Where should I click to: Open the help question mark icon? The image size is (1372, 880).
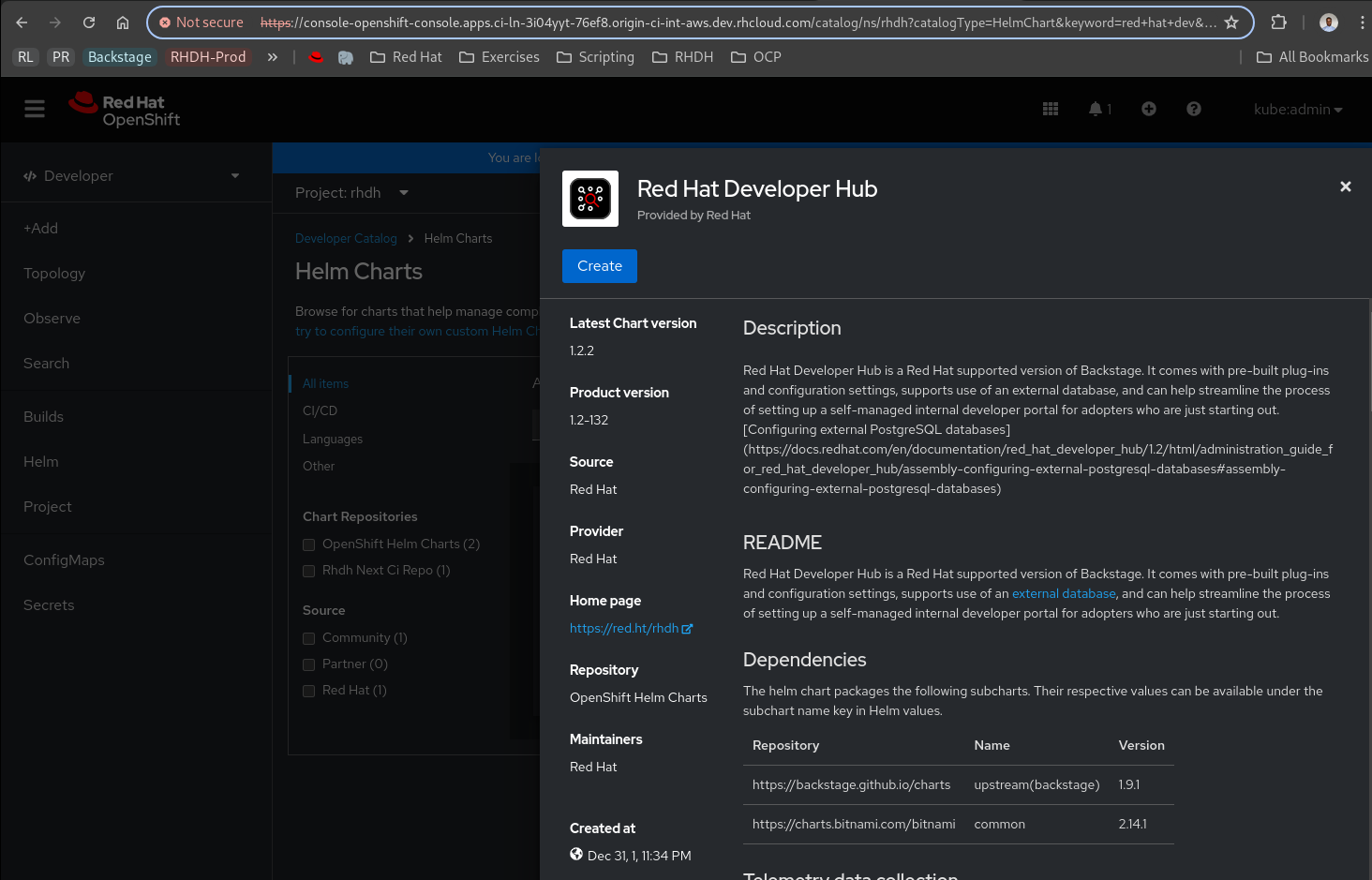click(1194, 110)
